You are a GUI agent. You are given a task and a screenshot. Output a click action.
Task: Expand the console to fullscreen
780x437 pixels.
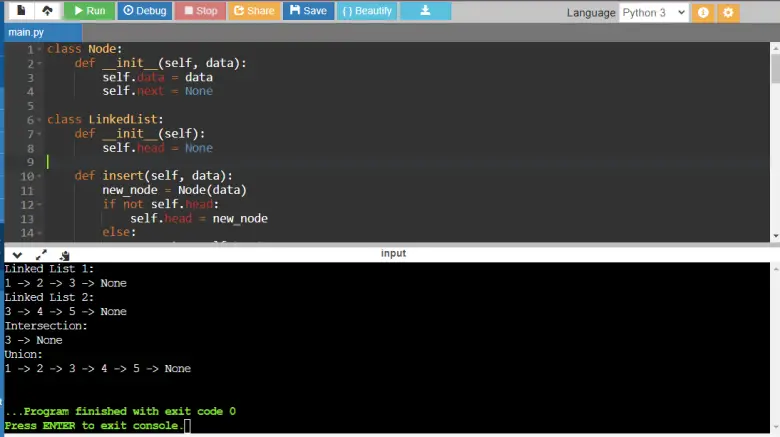coord(41,255)
